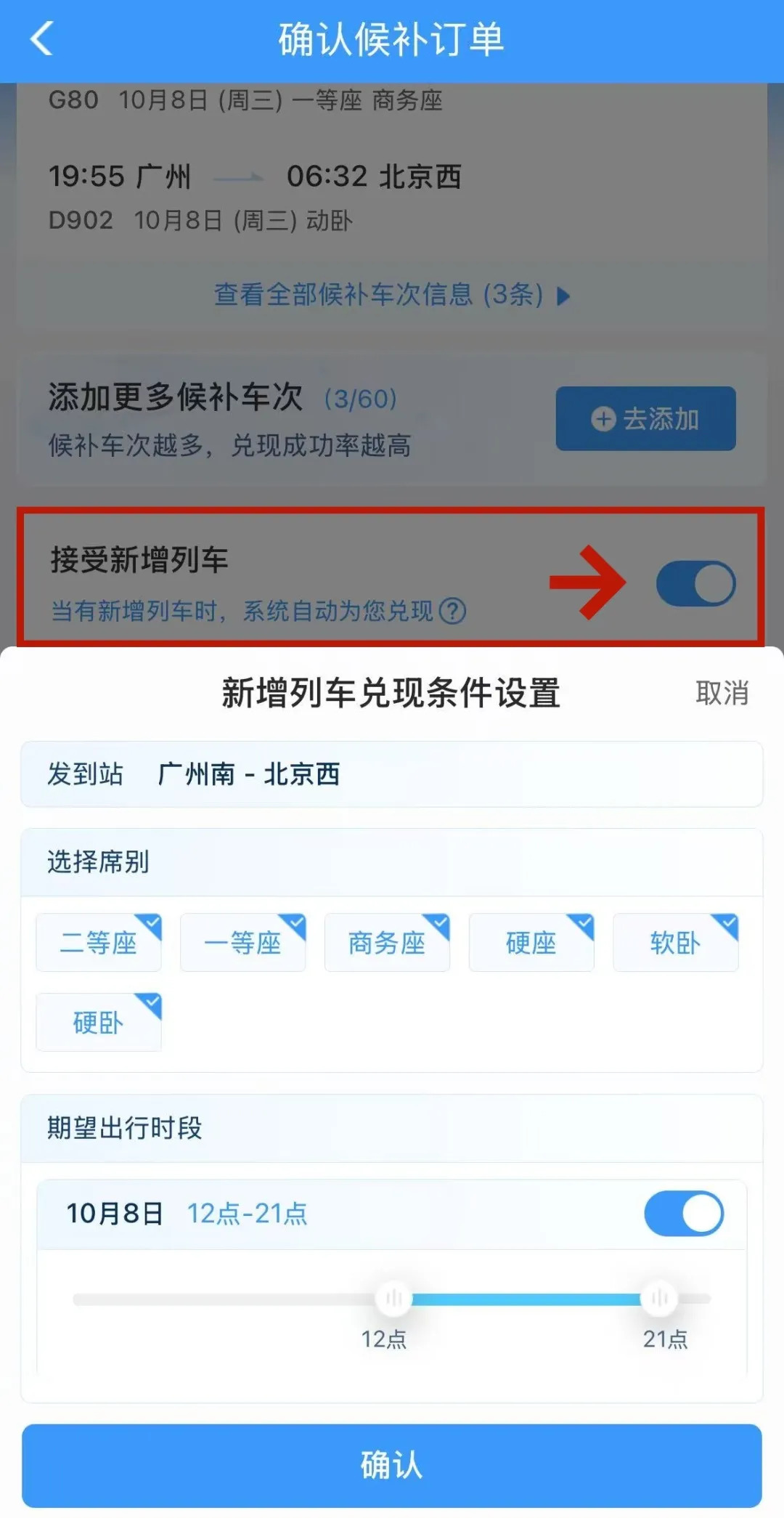
Task: Click triangle arrow after 查看全部候补车次信息
Action: 563,296
